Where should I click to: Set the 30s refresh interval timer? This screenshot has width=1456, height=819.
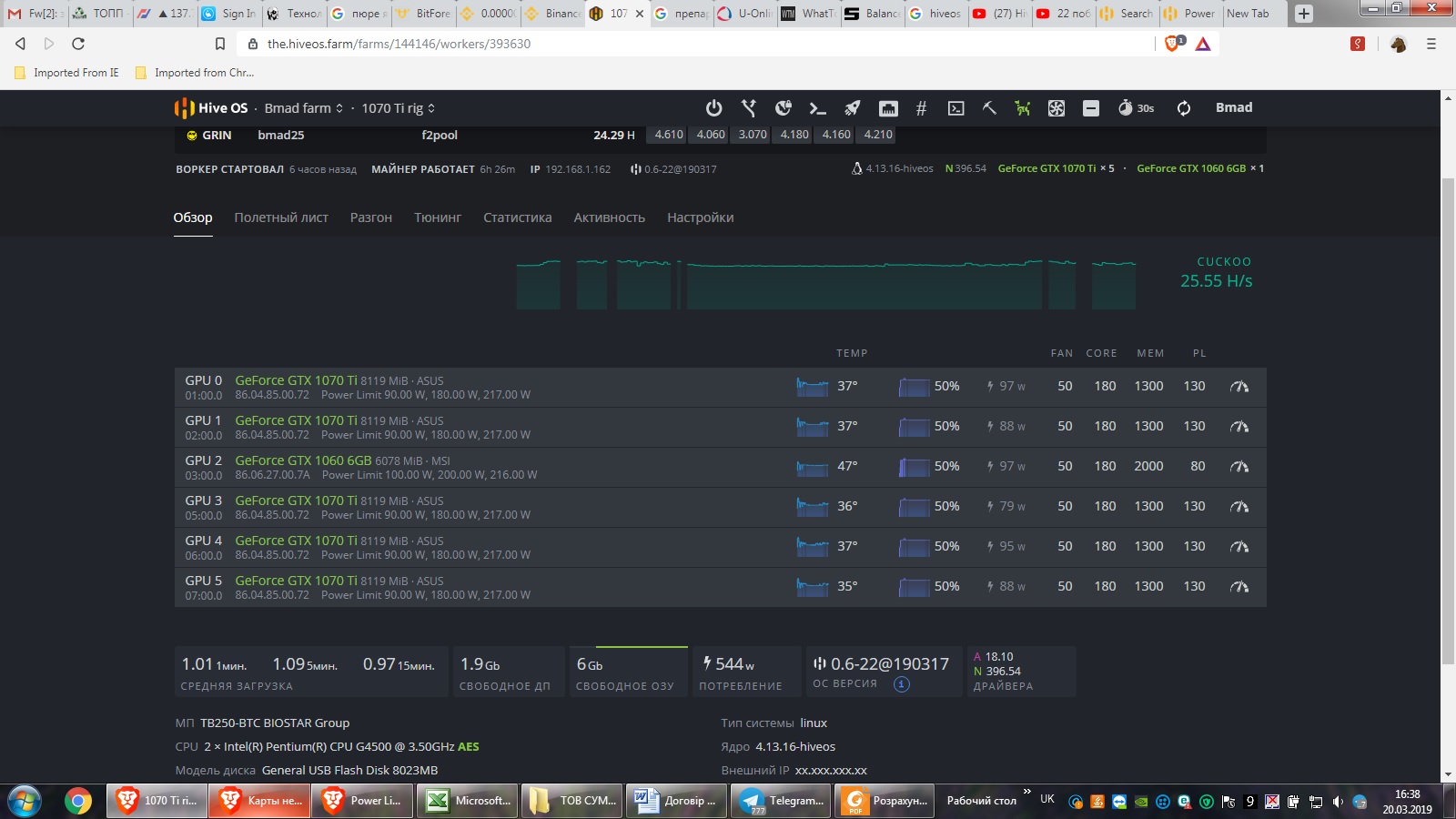point(1136,108)
